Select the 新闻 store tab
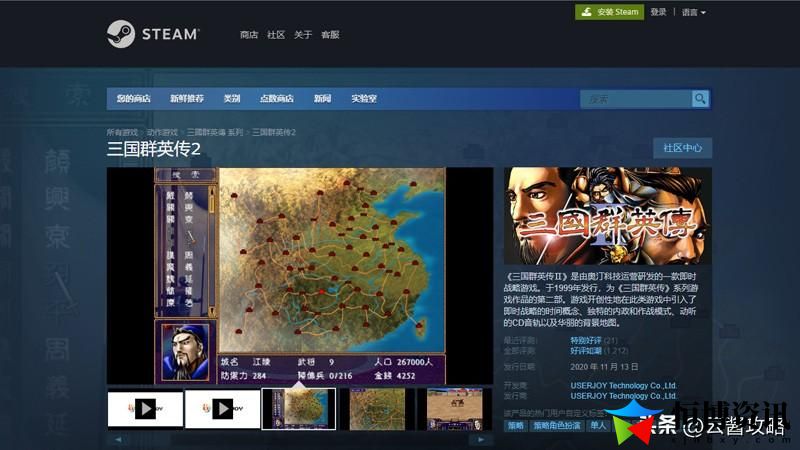 322,98
